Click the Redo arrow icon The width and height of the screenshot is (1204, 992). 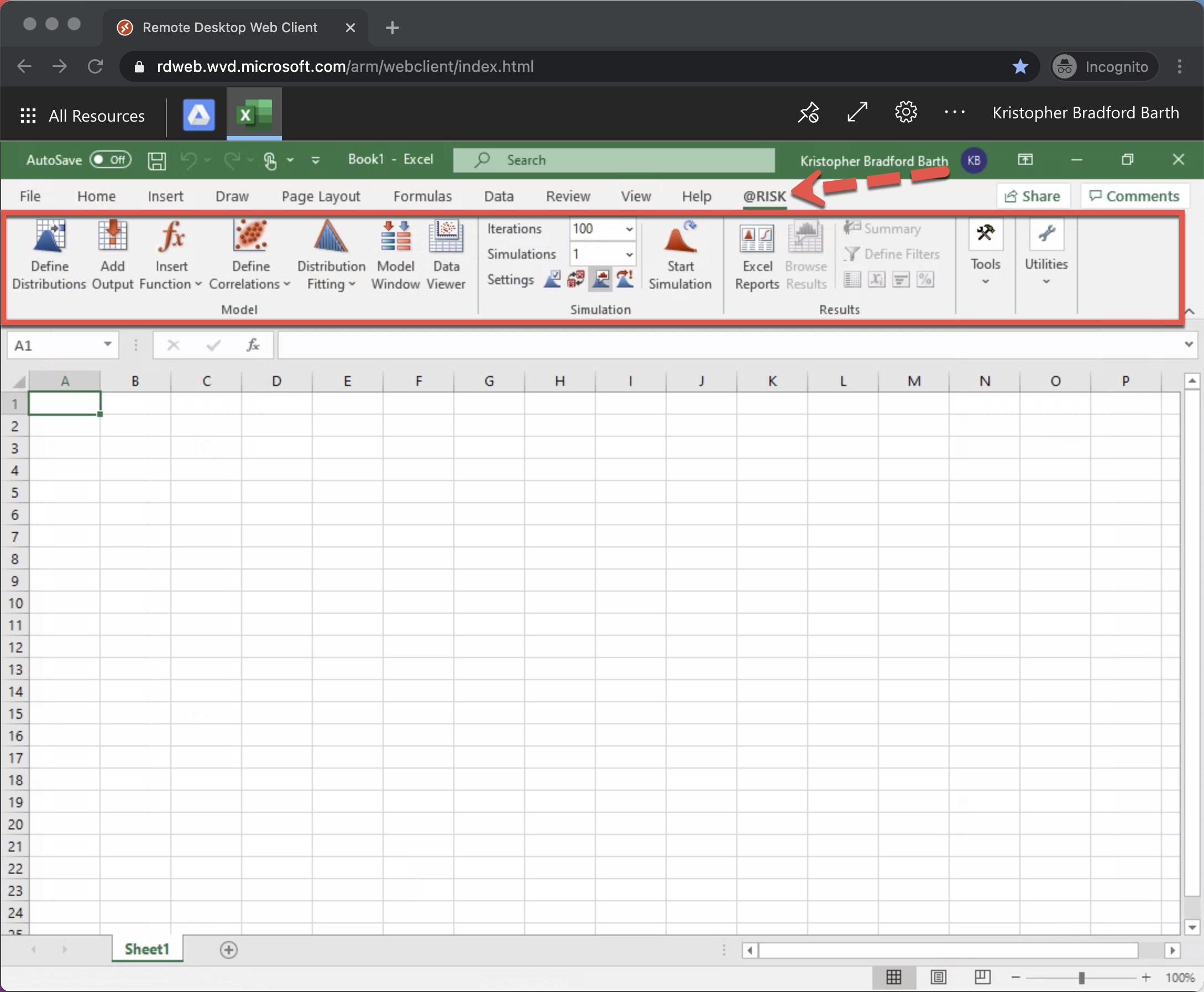(231, 160)
